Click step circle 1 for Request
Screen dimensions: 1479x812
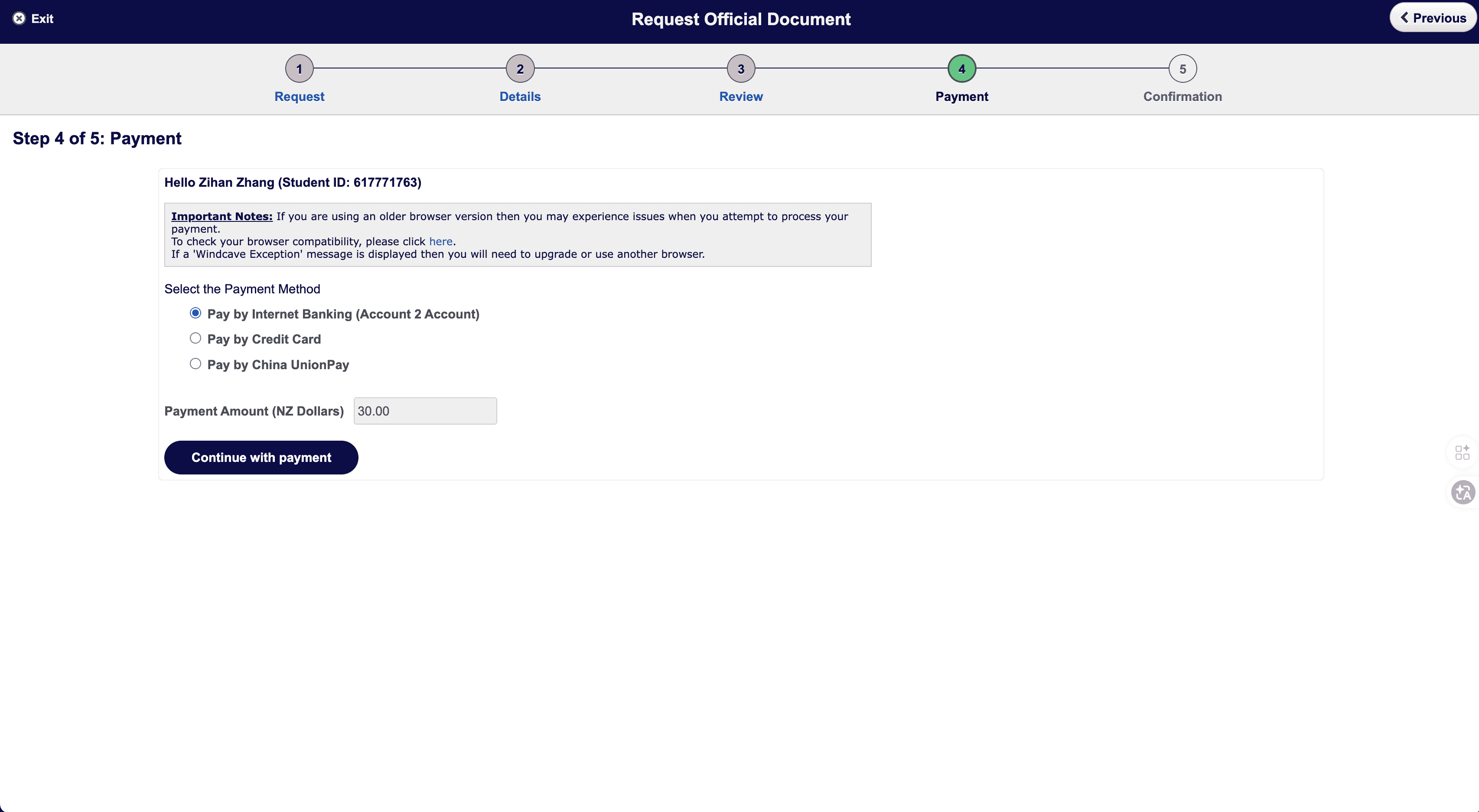point(299,68)
